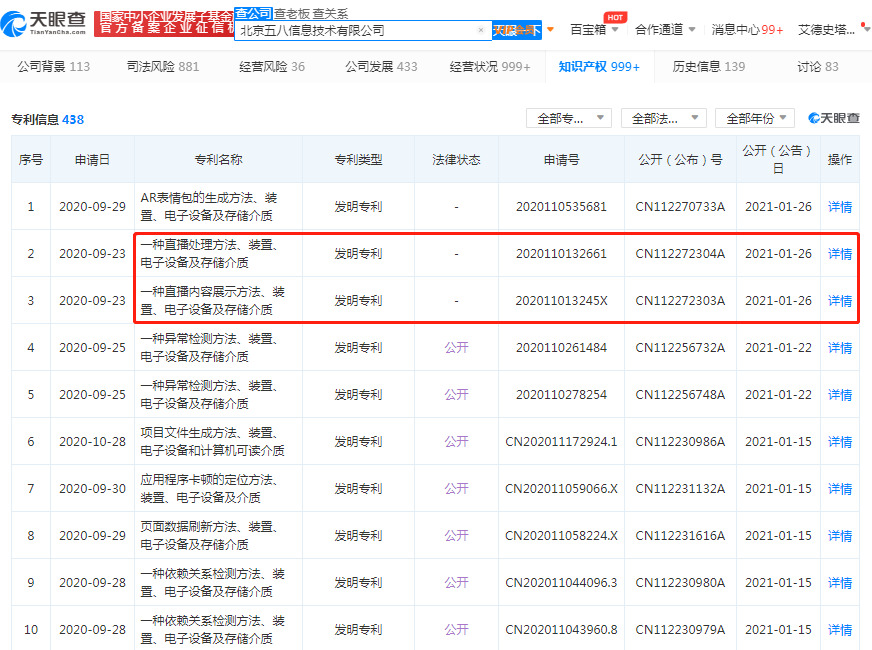This screenshot has height=650, width=872.
Task: Switch to 经营状况 tab
Action: click(489, 67)
